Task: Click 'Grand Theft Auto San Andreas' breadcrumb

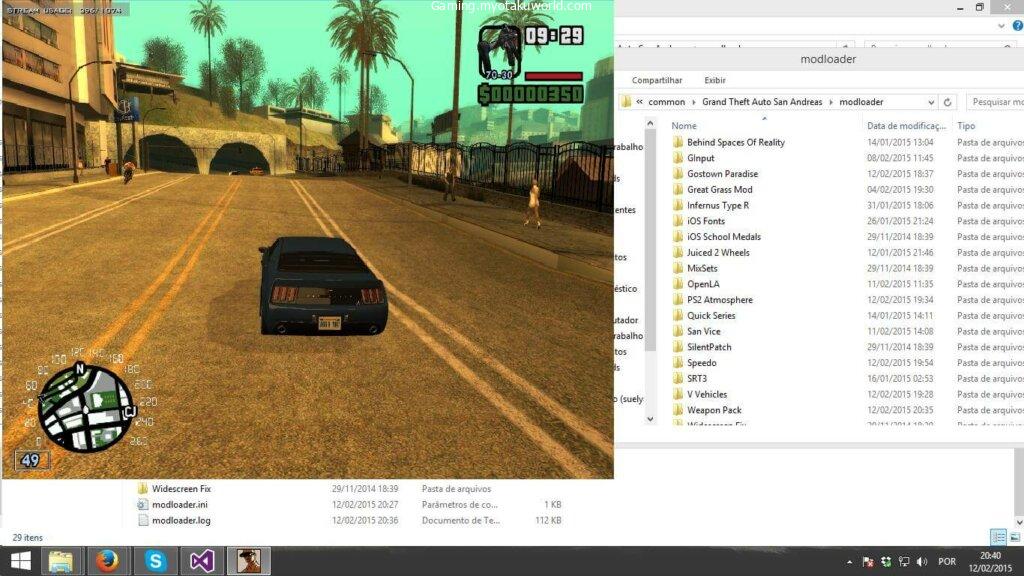Action: click(762, 102)
